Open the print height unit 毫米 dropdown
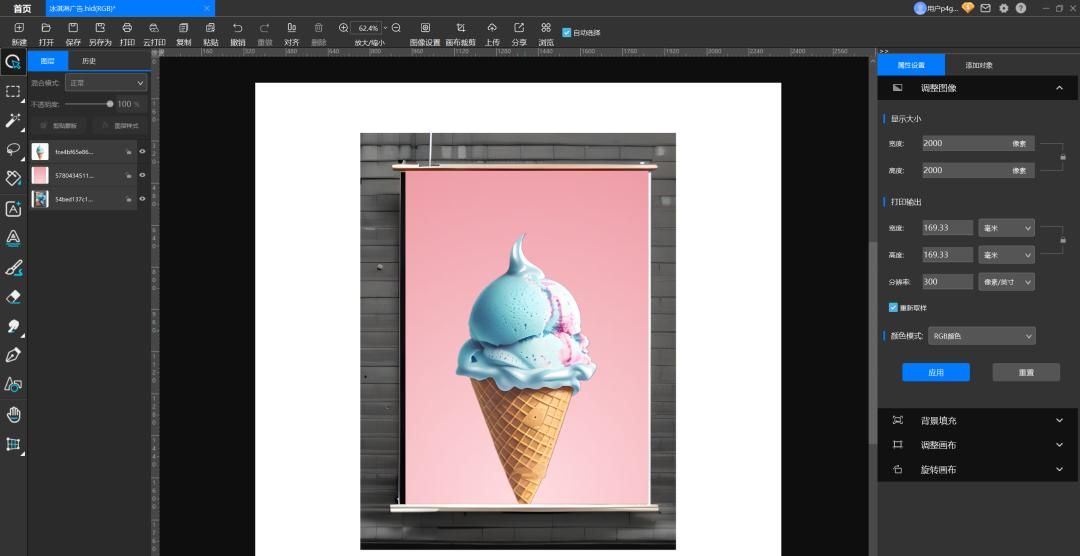This screenshot has width=1080, height=556. click(x=1006, y=255)
